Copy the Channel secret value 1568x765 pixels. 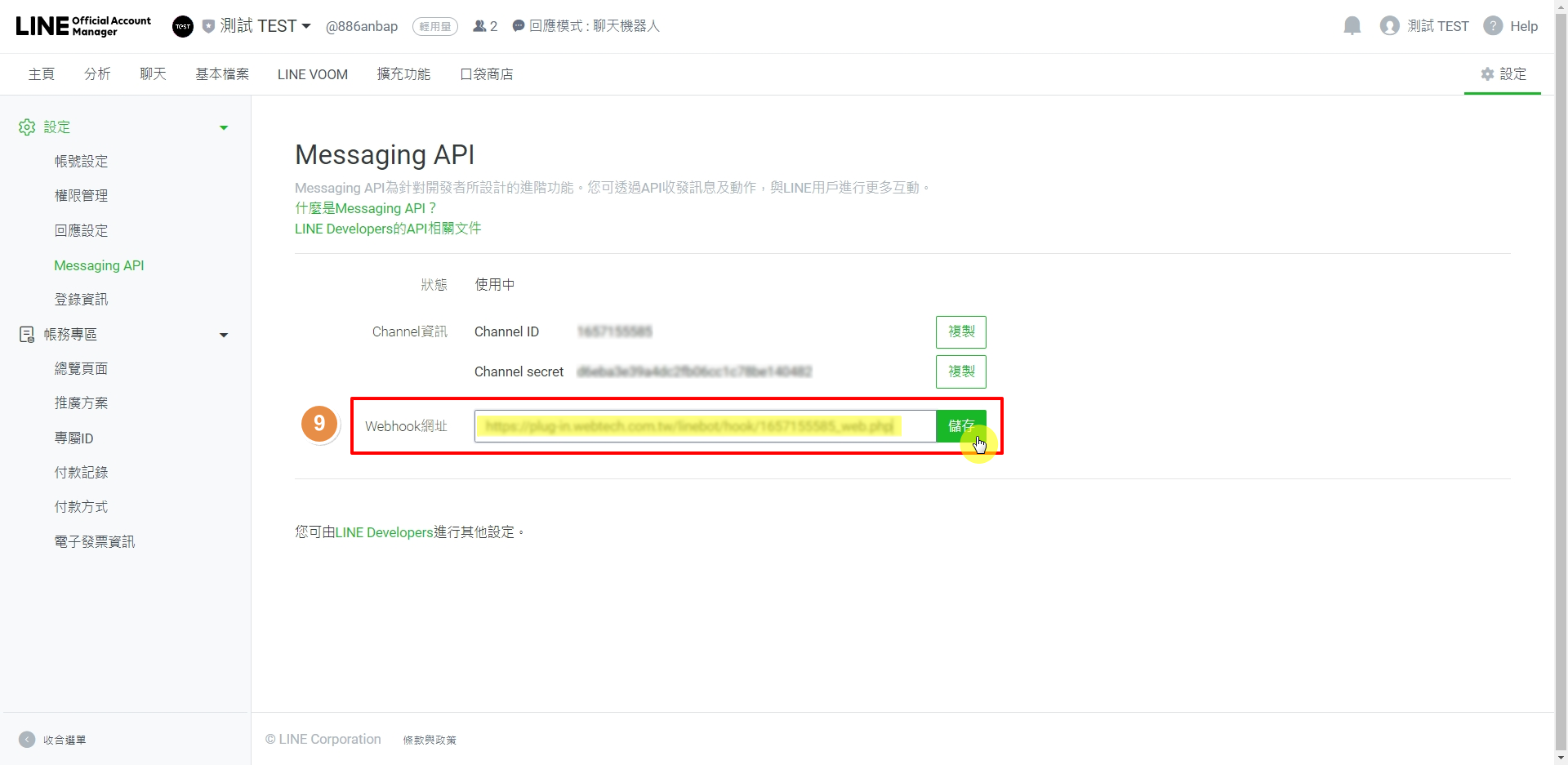[960, 371]
